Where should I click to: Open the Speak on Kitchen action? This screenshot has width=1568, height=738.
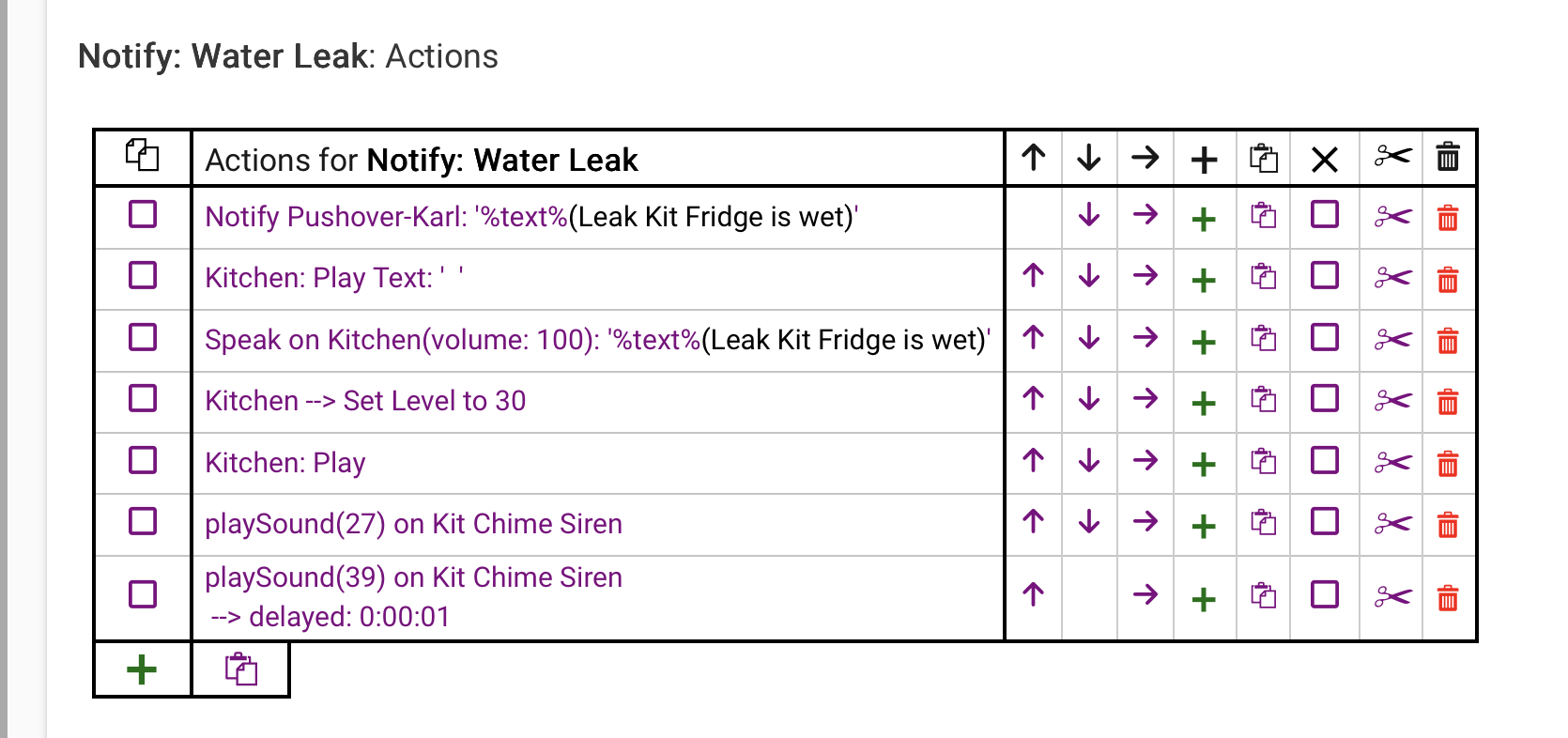598,340
